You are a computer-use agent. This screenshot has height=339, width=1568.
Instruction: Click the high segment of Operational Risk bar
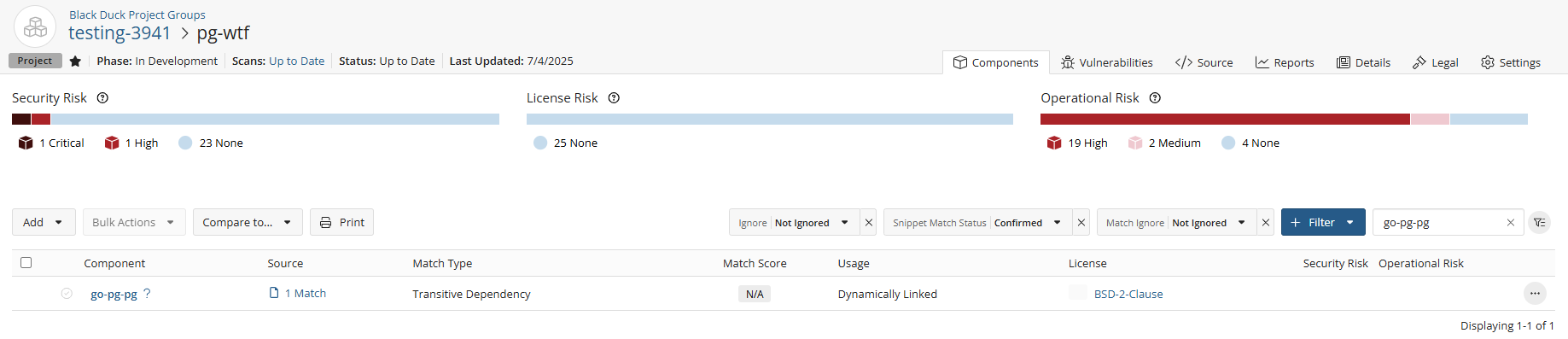1225,120
